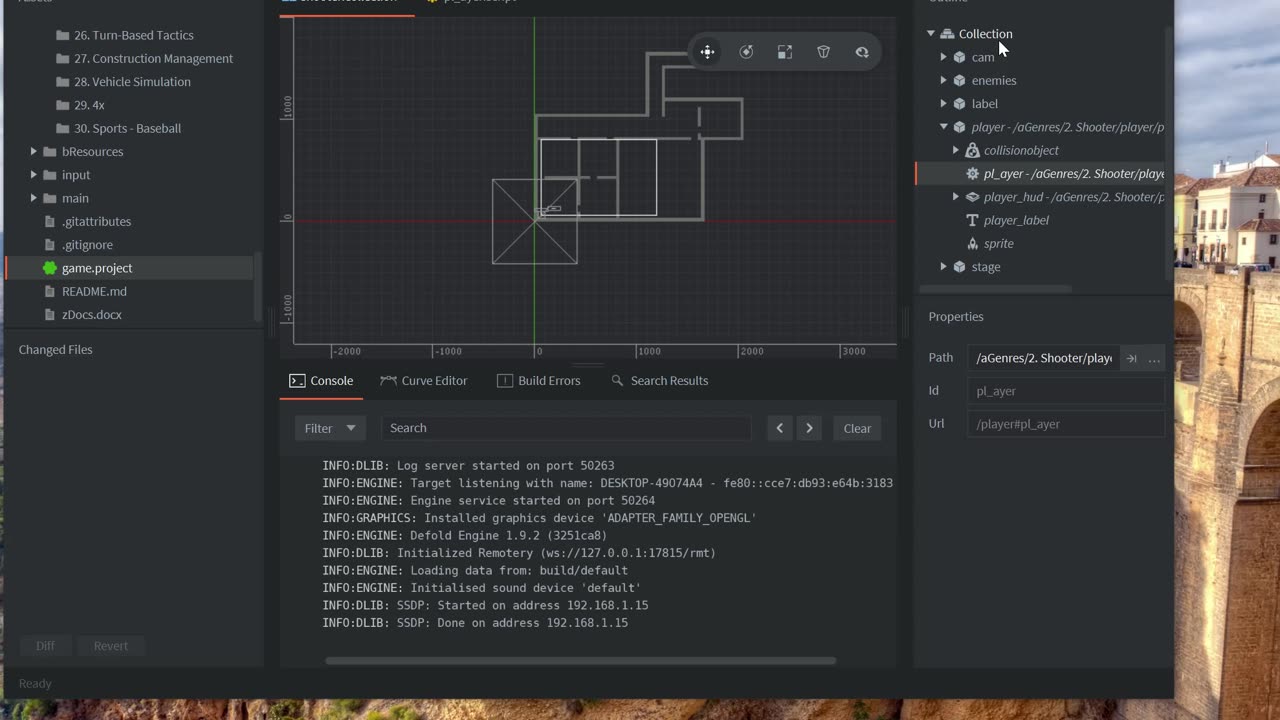The height and width of the screenshot is (720, 1280).
Task: Expand the main folder
Action: [34, 198]
